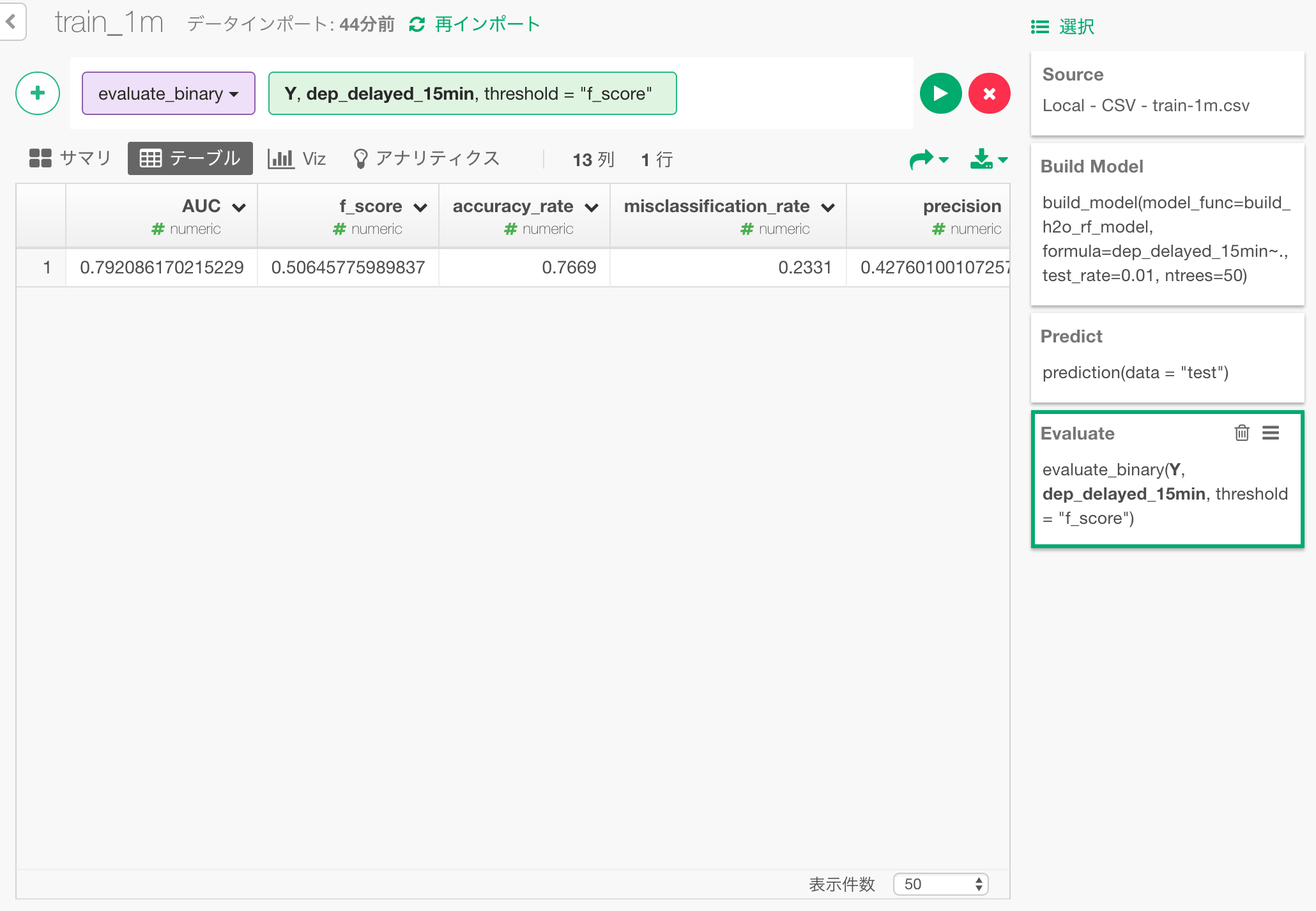
Task: Delete the Evaluate step via trash icon
Action: (1241, 433)
